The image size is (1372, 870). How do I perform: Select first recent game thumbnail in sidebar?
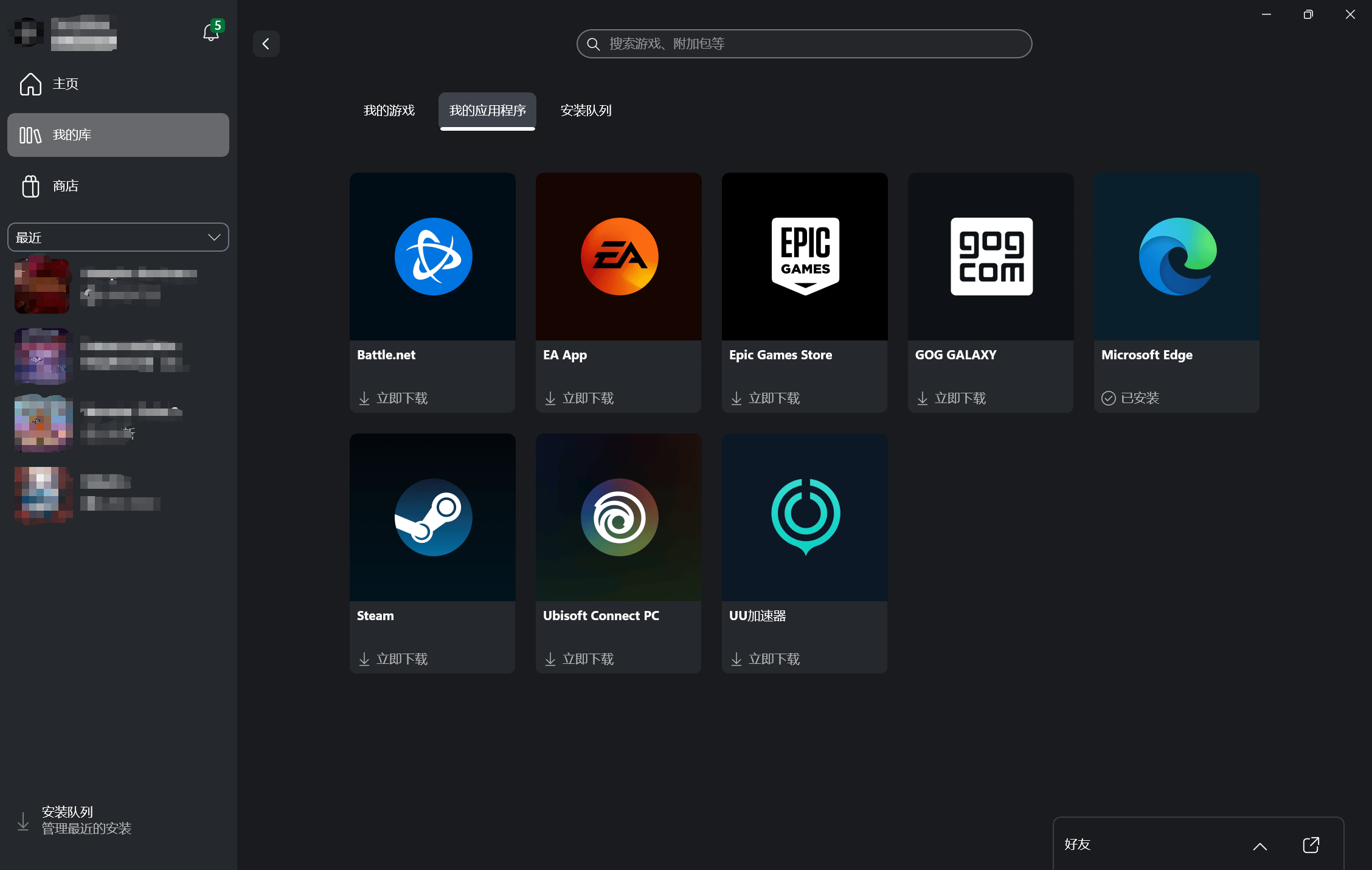[42, 286]
